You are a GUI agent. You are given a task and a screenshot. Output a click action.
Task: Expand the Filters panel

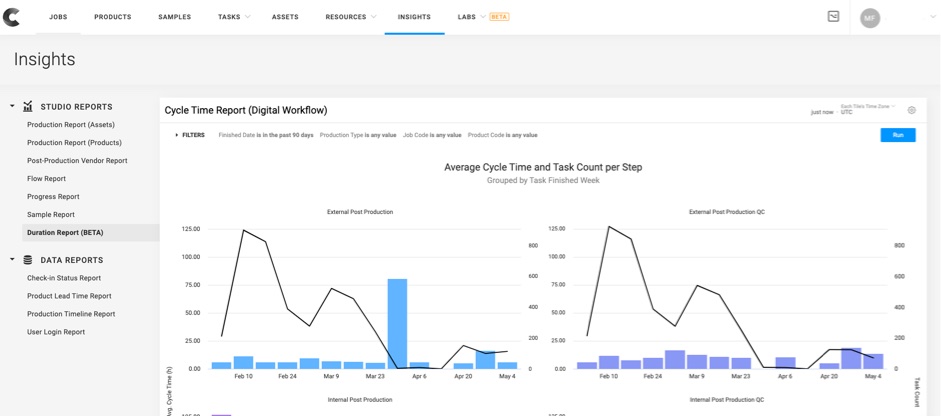pos(189,135)
